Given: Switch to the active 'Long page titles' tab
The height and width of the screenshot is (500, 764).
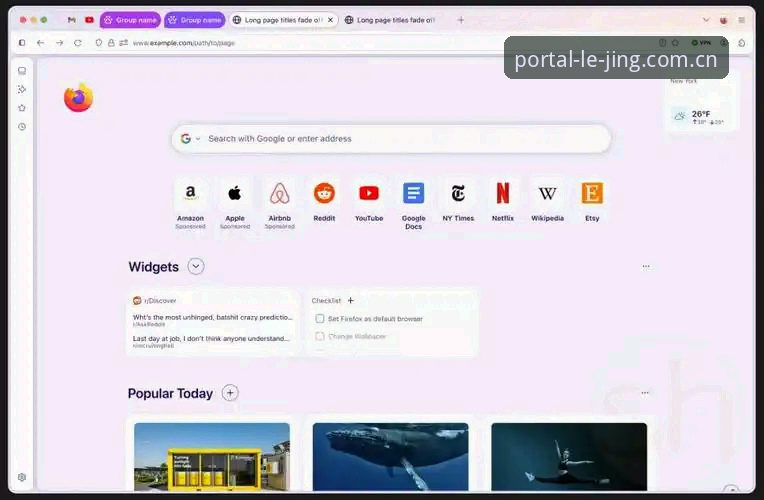Looking at the screenshot, I should pos(278,20).
